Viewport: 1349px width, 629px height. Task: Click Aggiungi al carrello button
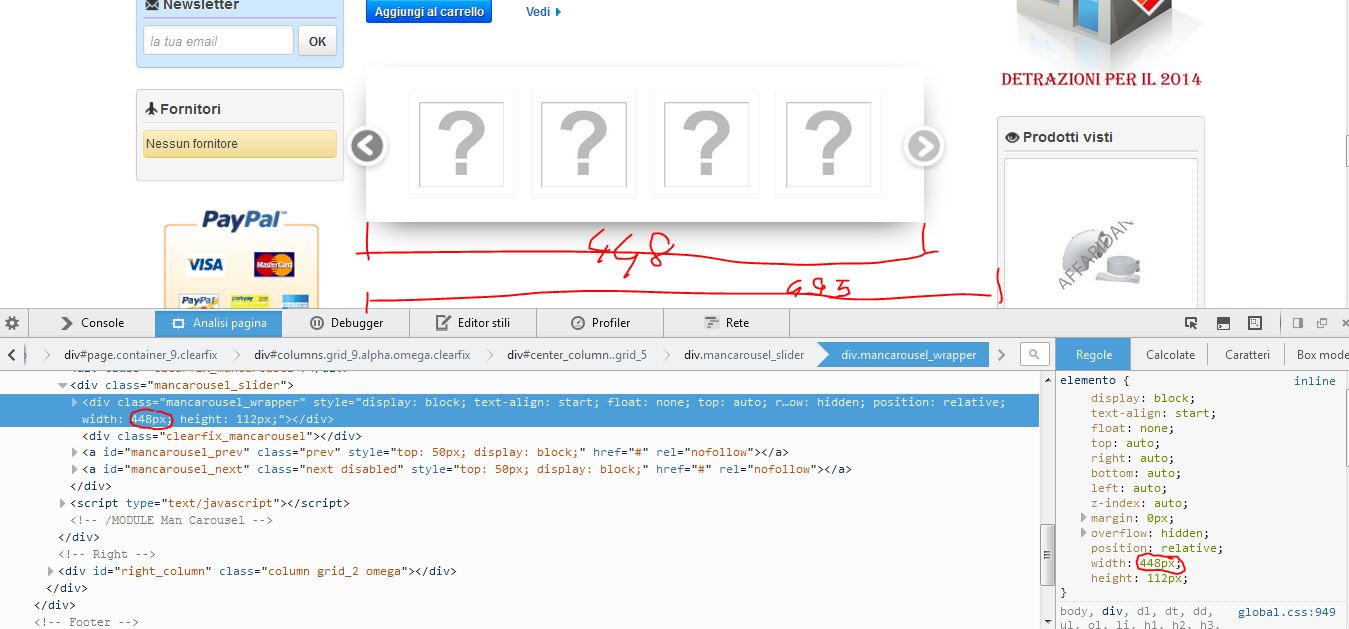click(429, 12)
